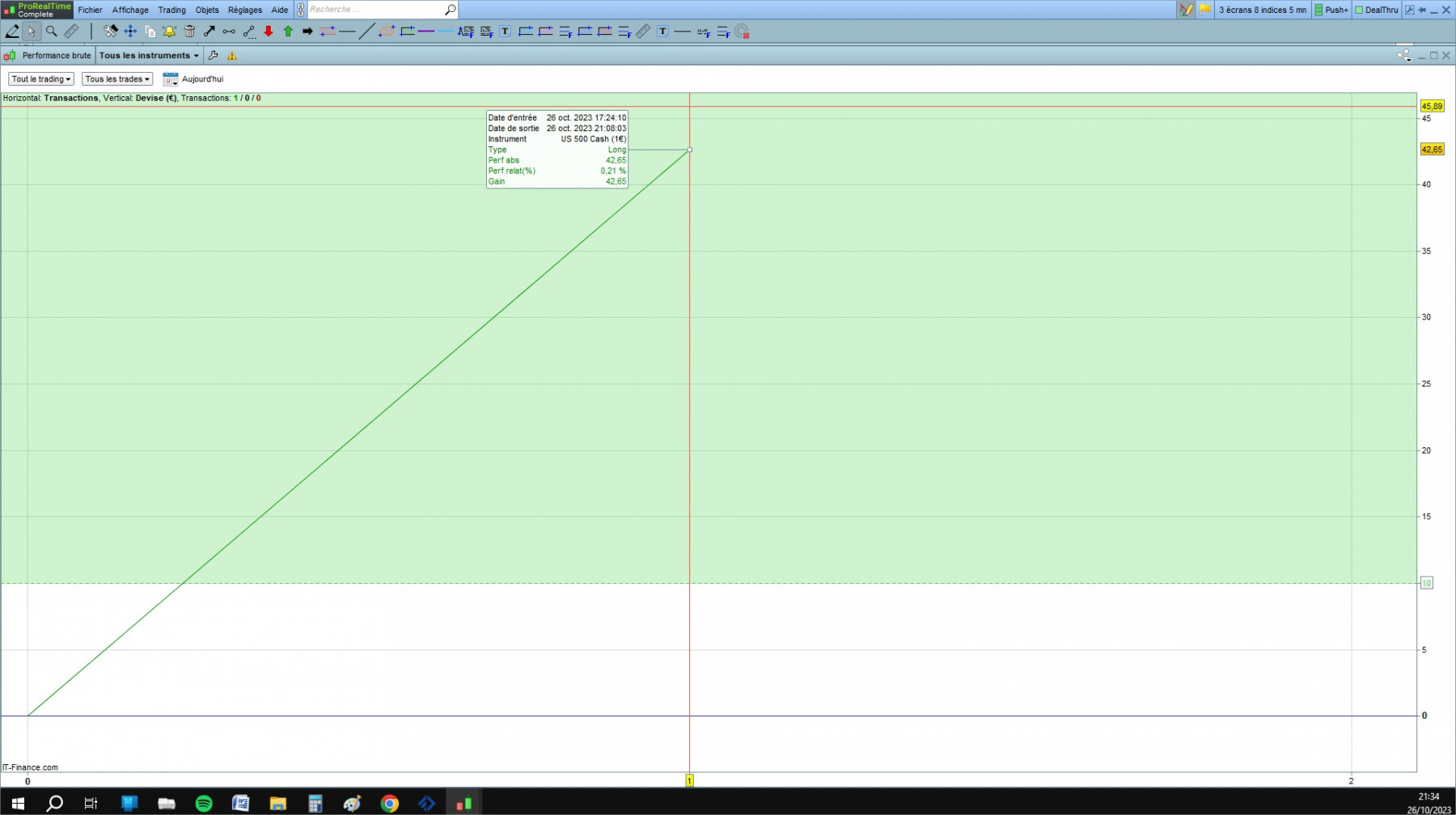Screen dimensions: 1456x815
Task: Open the calendar date range dropdown
Action: tap(170, 79)
